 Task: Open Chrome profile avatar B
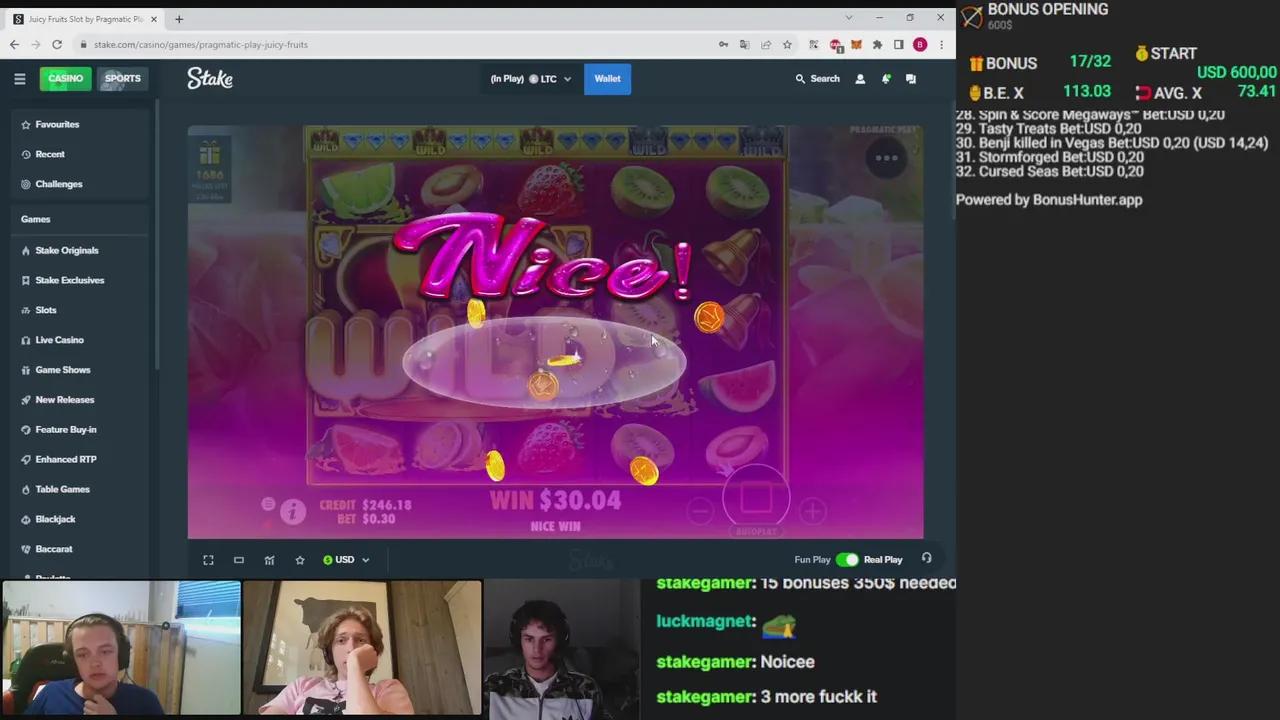pos(920,44)
